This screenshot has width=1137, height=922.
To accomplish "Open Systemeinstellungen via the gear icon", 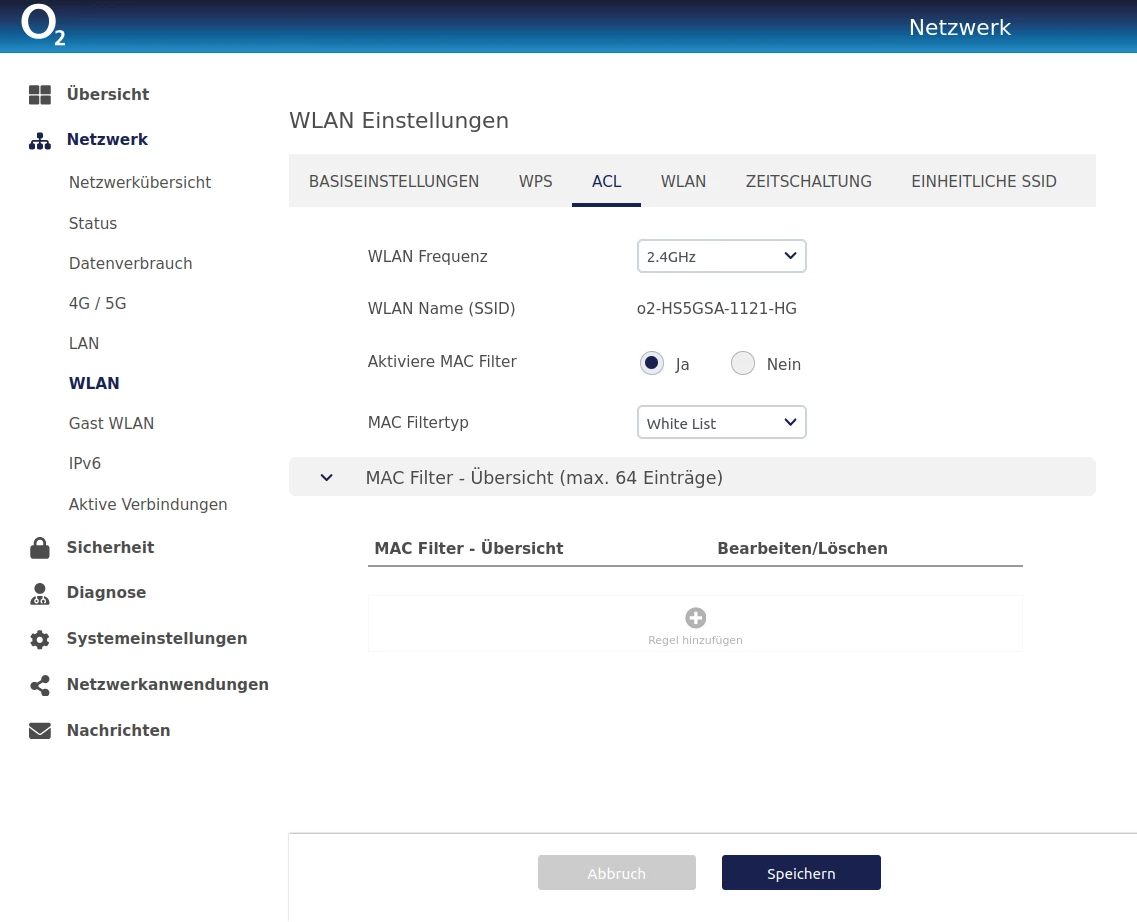I will click(40, 639).
